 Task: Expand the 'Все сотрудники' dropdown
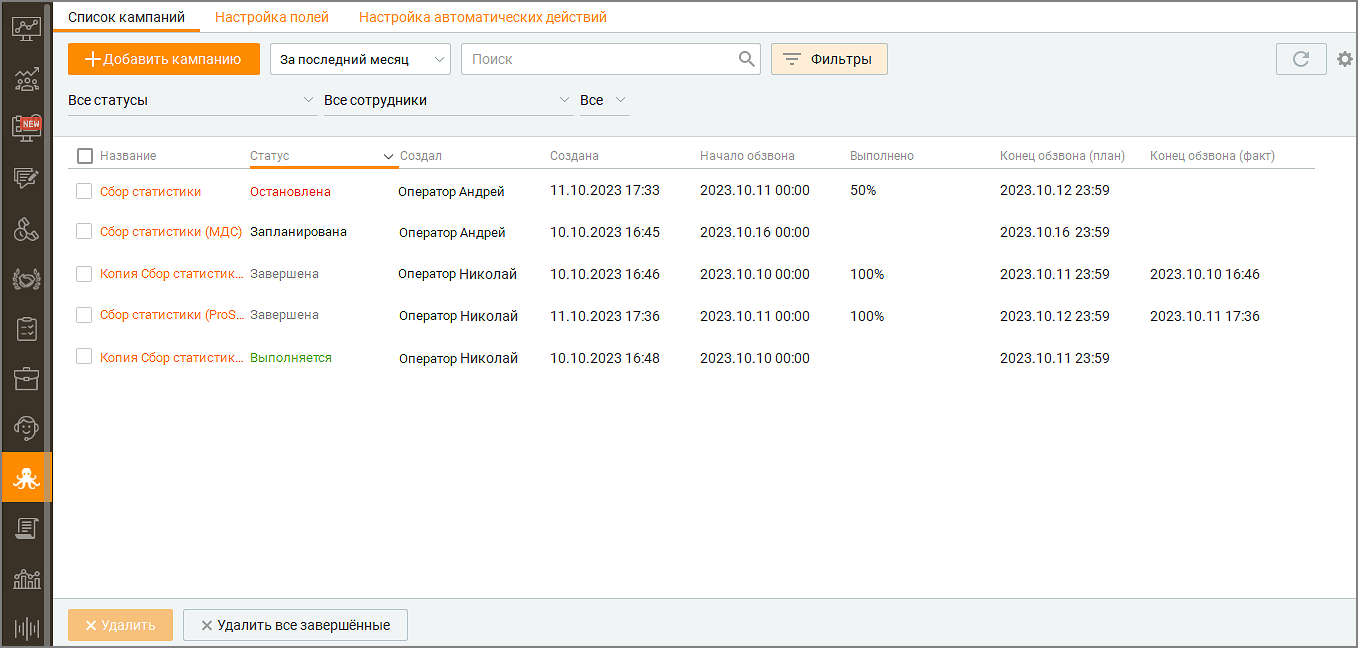[x=447, y=101]
